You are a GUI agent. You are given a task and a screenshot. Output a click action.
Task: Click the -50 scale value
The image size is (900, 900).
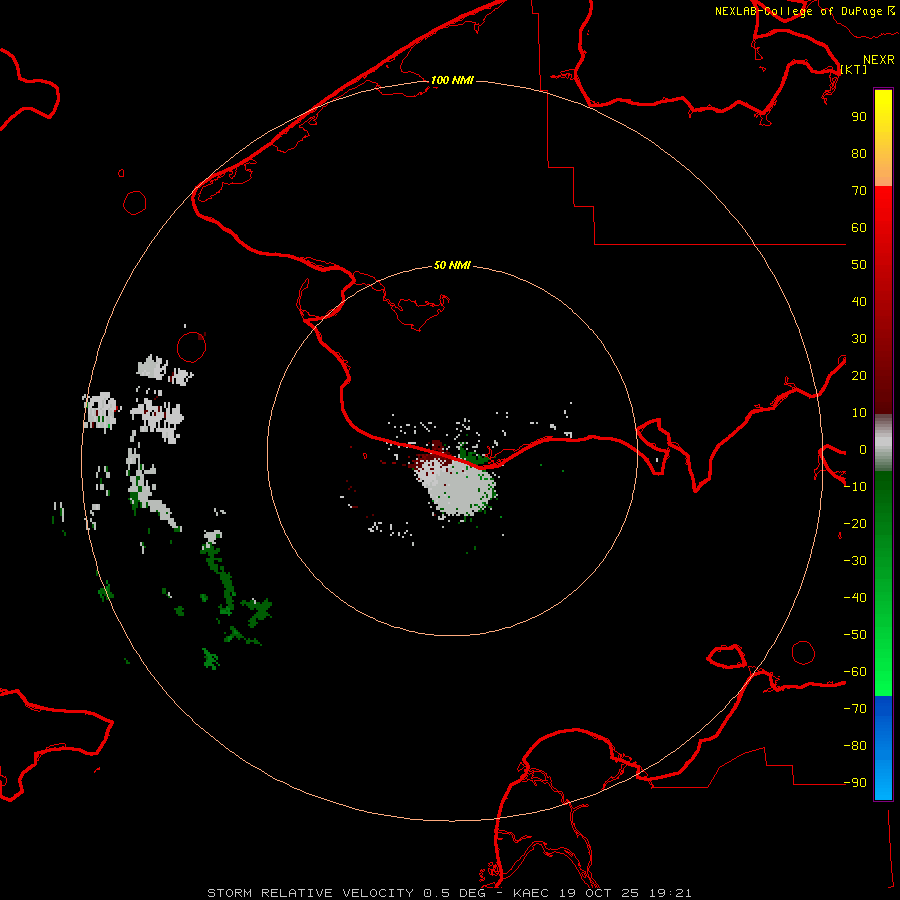[855, 634]
